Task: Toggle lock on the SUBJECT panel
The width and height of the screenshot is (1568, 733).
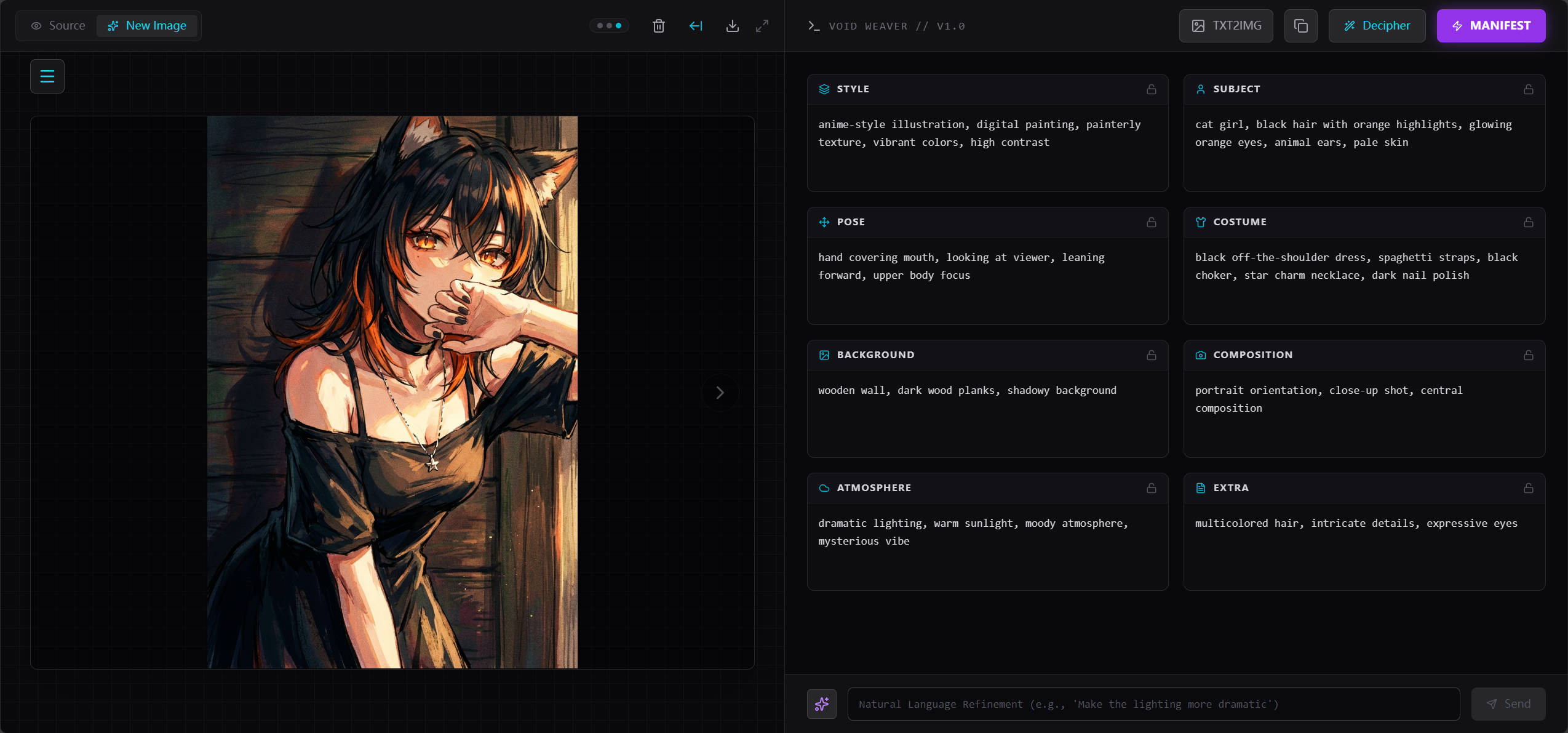Action: pyautogui.click(x=1528, y=89)
